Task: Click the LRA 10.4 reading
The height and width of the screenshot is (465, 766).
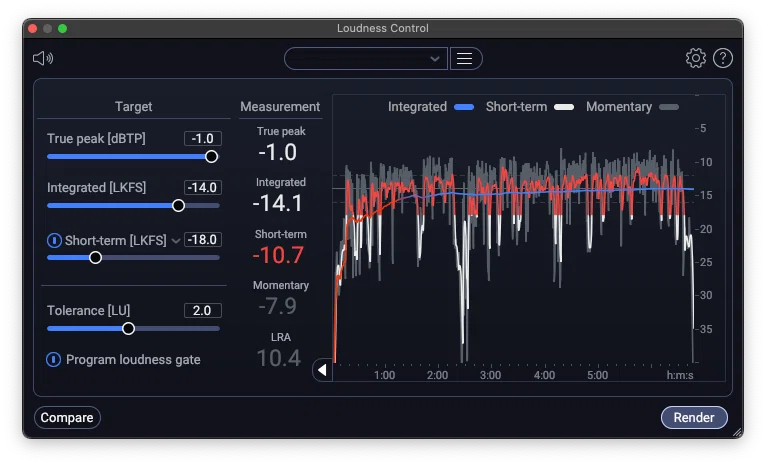Action: coord(278,358)
